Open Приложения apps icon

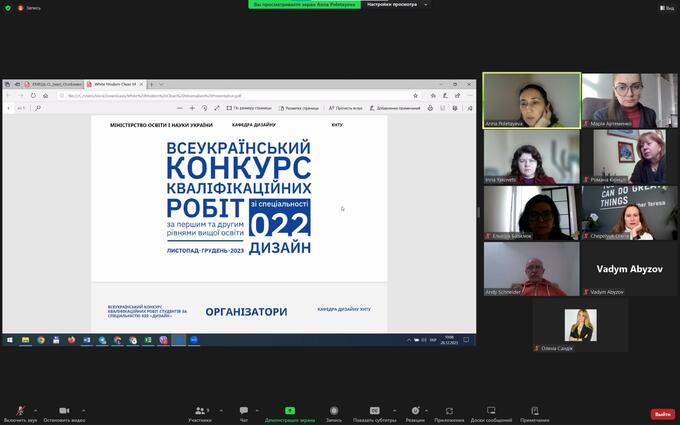pos(449,411)
